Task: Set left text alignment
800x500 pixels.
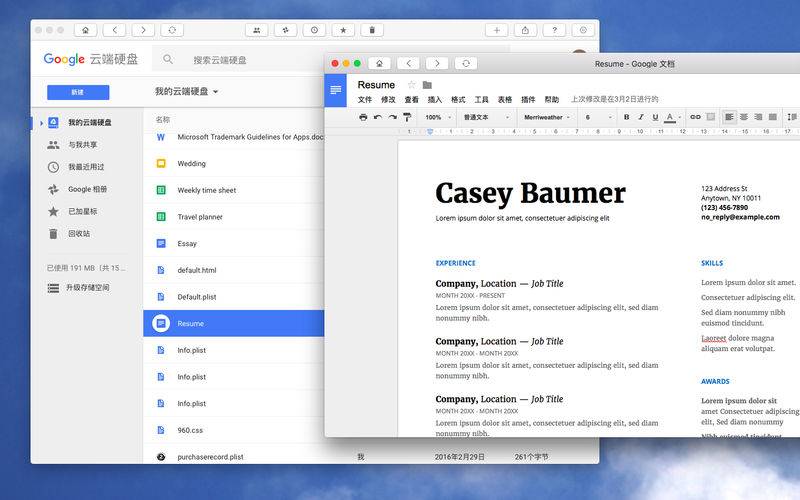Action: coord(729,117)
